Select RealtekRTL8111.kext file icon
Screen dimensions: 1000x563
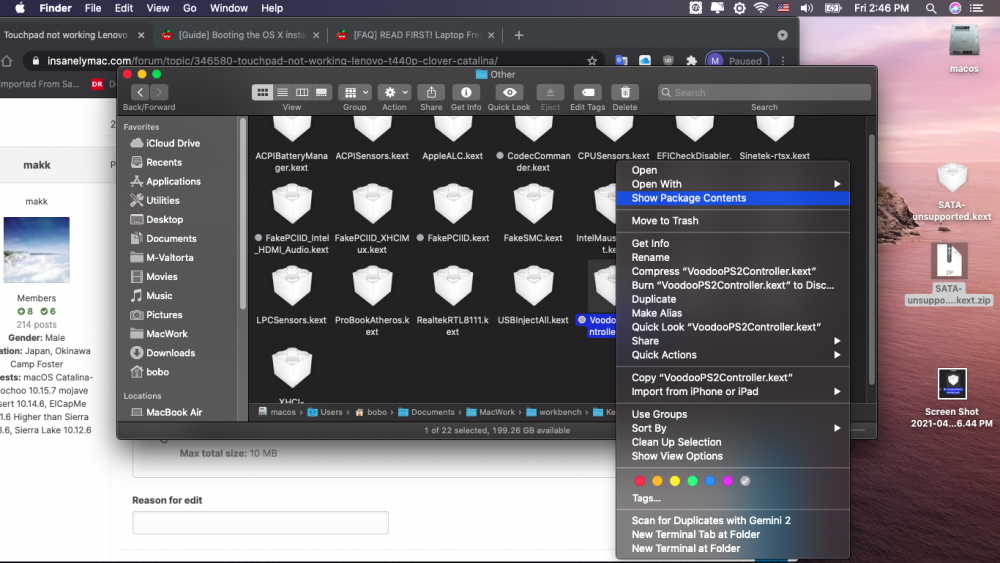(453, 286)
